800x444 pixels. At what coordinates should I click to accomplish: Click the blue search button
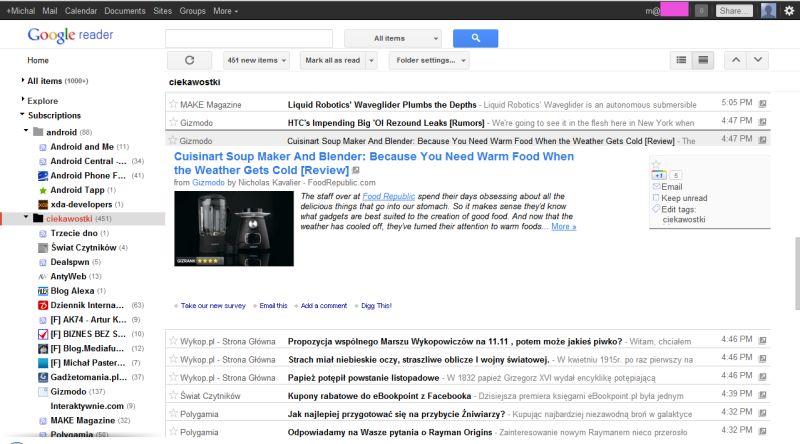475,38
